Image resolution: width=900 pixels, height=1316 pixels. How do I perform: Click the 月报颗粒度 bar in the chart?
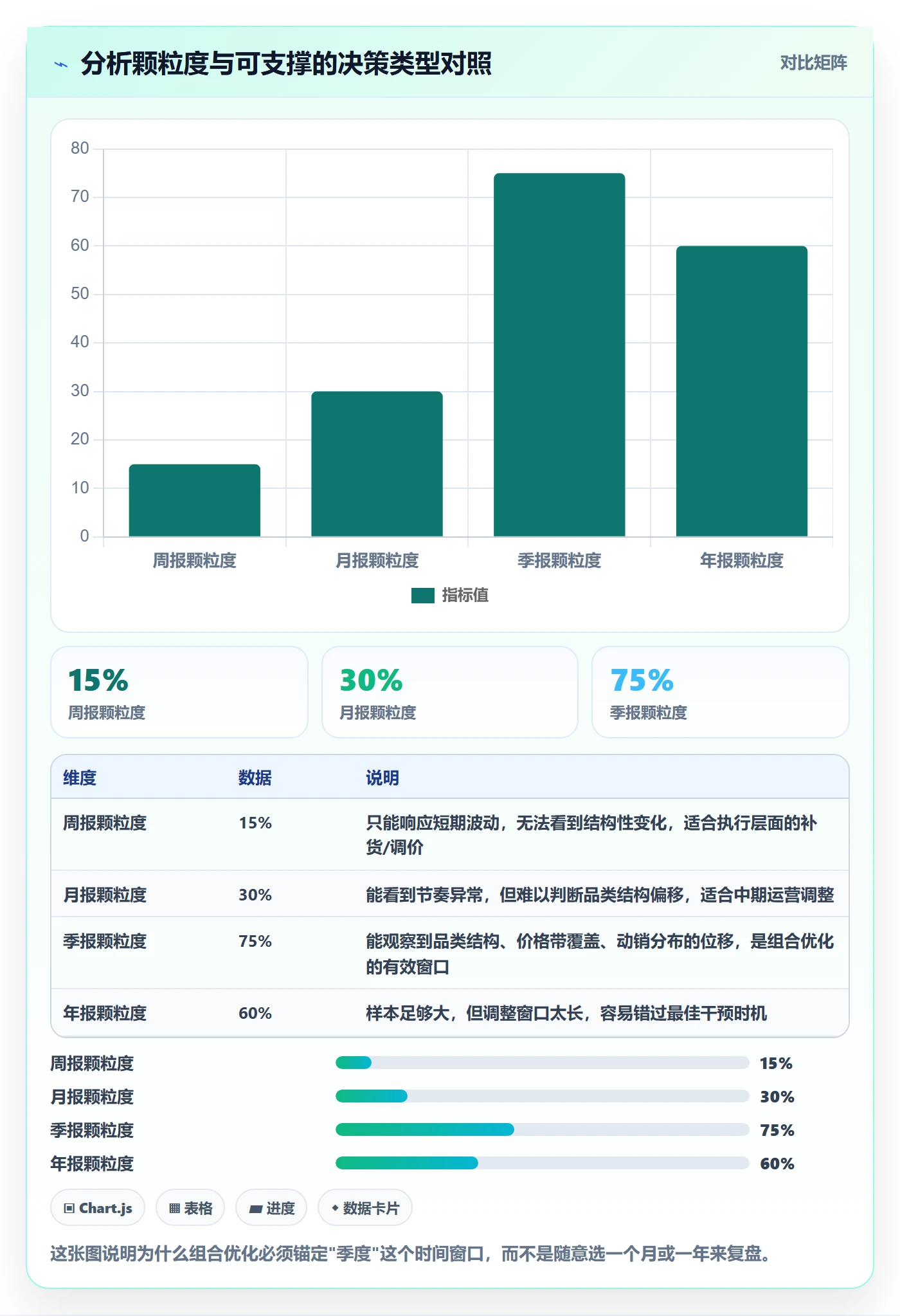[x=377, y=464]
